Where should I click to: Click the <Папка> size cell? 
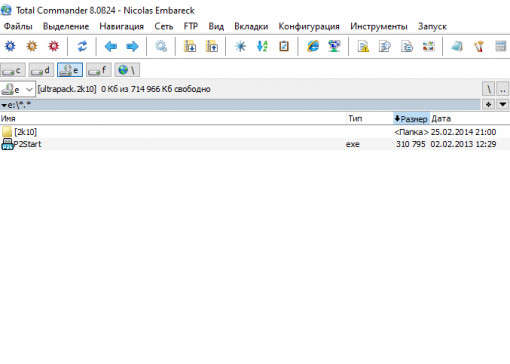pos(411,132)
